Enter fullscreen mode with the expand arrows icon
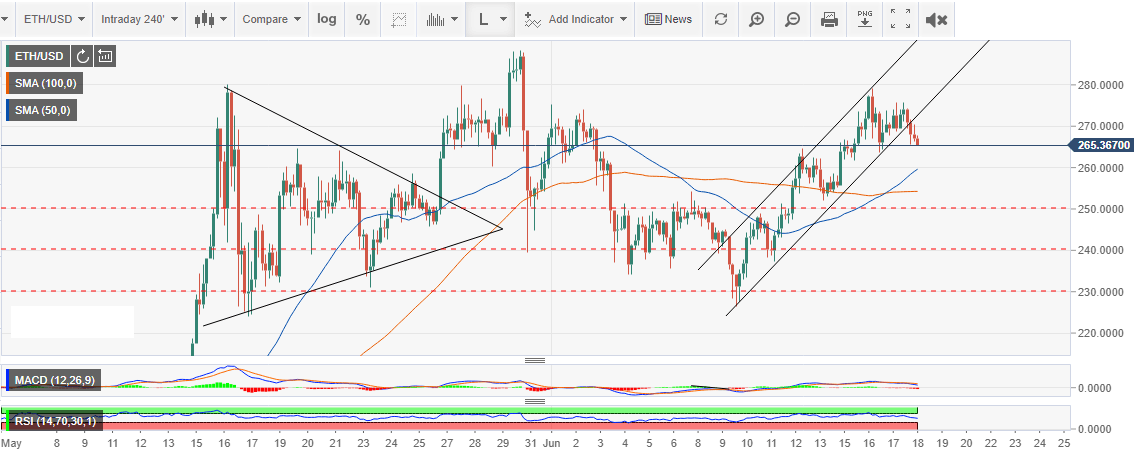The height and width of the screenshot is (463, 1143). [x=900, y=19]
